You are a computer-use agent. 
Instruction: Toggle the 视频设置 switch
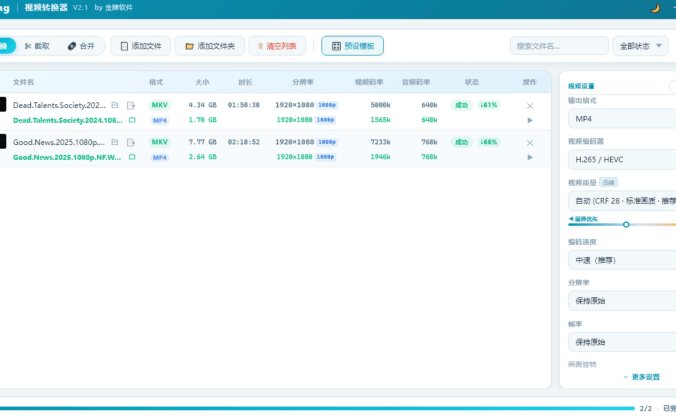click(x=673, y=86)
